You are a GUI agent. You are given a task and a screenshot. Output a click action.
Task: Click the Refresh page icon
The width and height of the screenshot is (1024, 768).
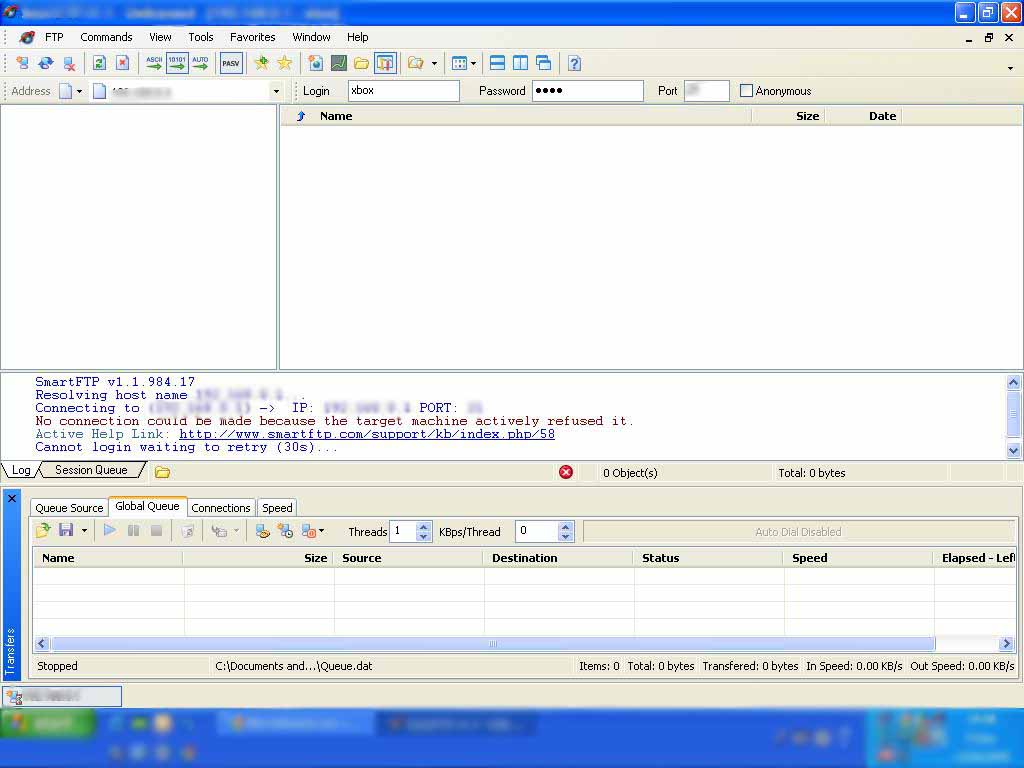click(x=99, y=63)
